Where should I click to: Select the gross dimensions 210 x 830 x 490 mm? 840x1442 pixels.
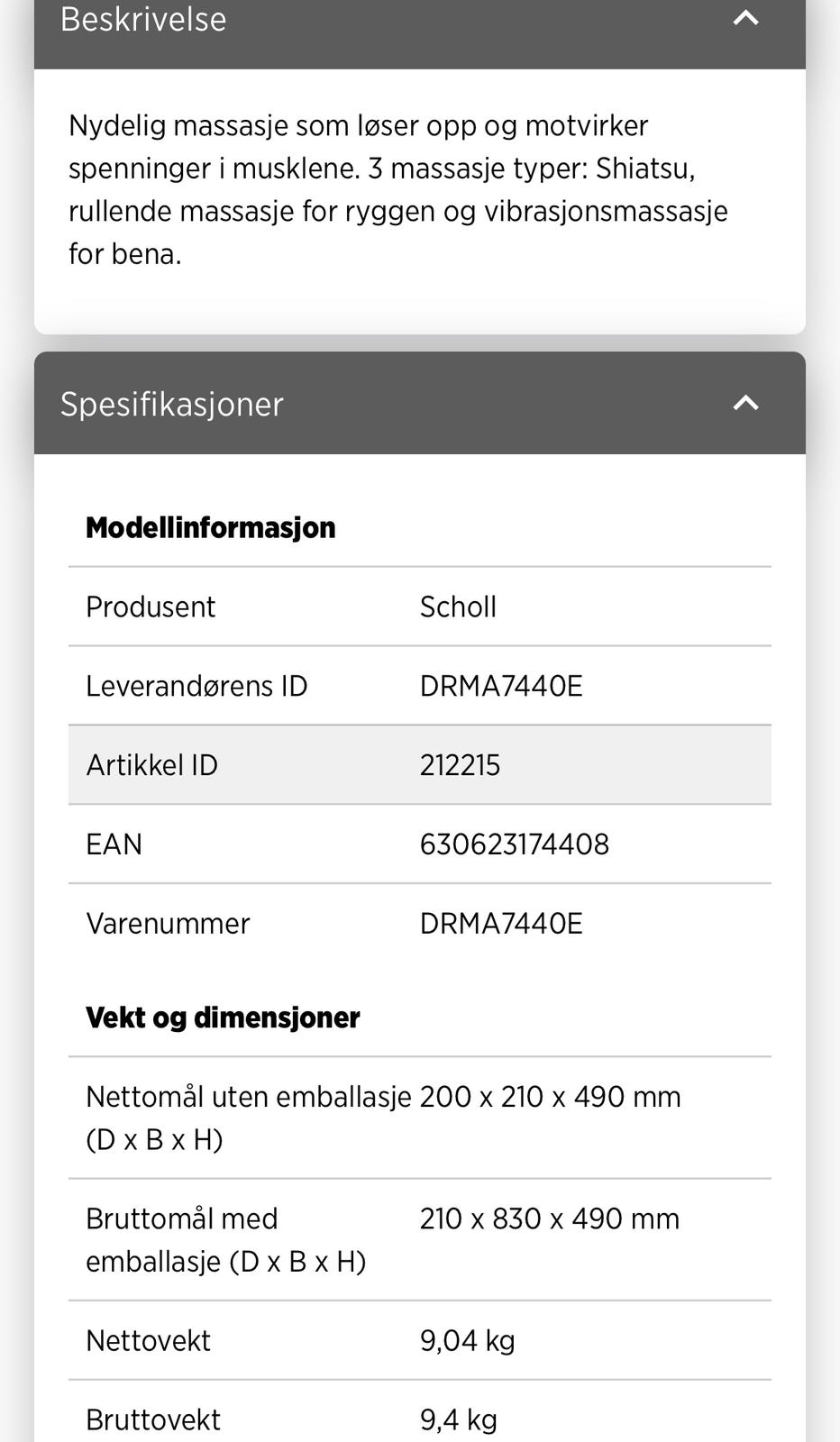coord(549,1218)
